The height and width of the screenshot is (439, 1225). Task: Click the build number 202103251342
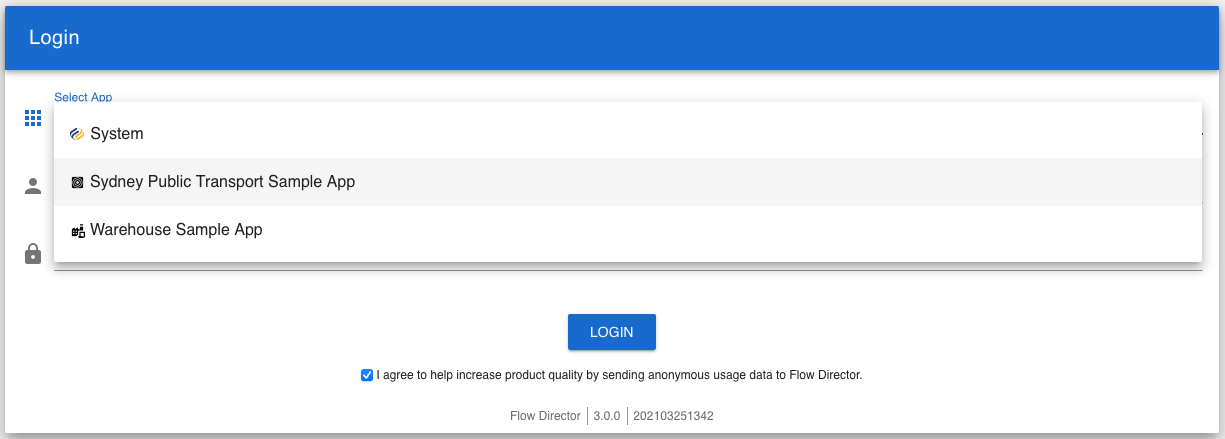pyautogui.click(x=674, y=416)
